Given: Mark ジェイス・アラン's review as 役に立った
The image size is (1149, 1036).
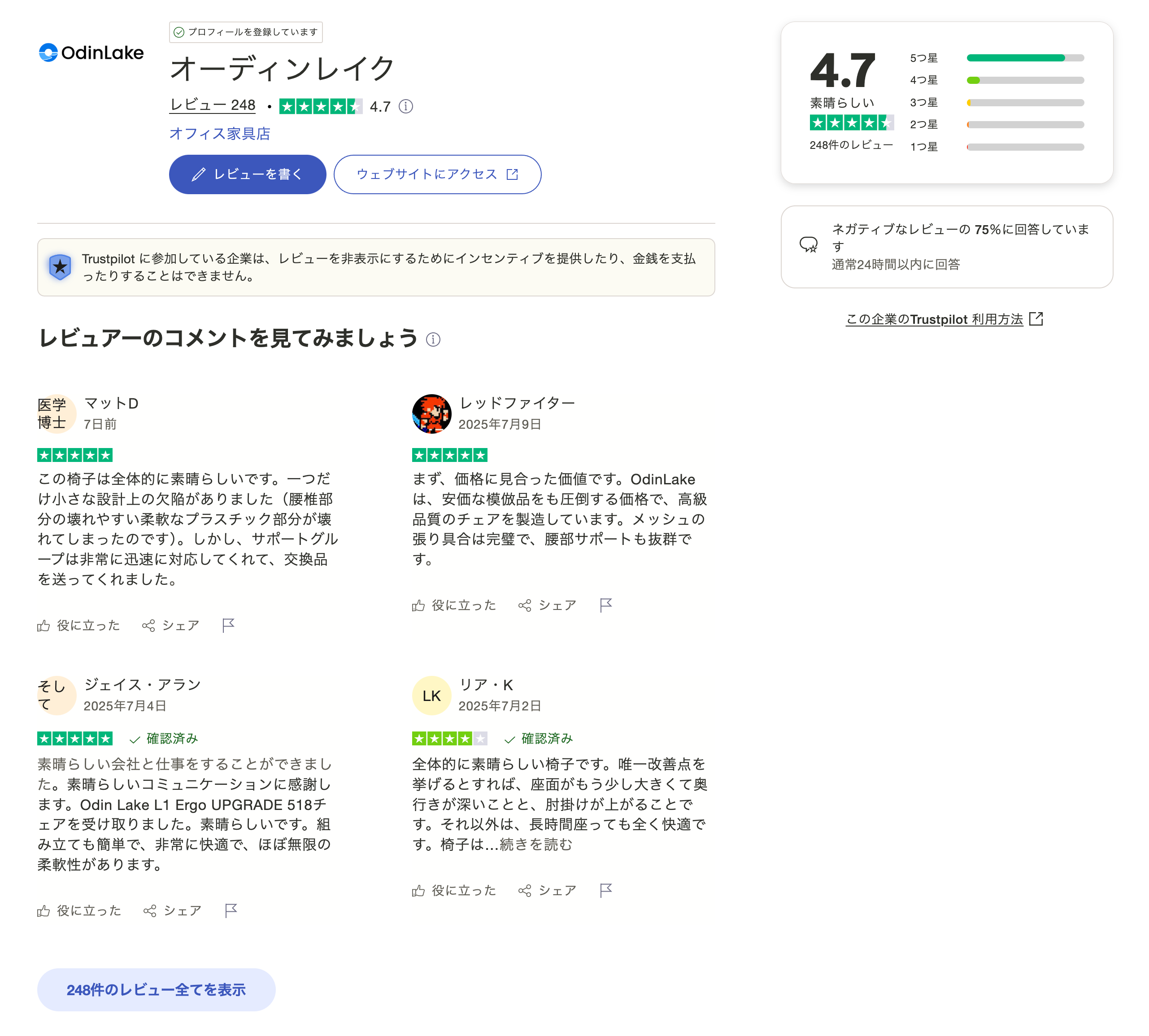Looking at the screenshot, I should pos(79,911).
